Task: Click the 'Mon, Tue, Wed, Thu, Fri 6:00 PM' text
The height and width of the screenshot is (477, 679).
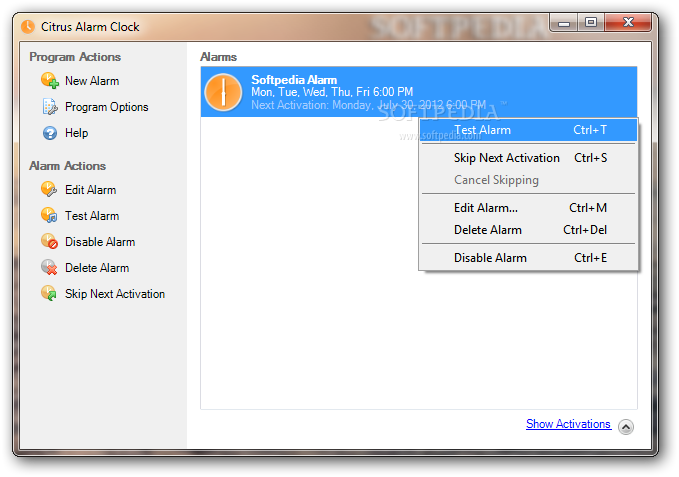Action: (332, 92)
